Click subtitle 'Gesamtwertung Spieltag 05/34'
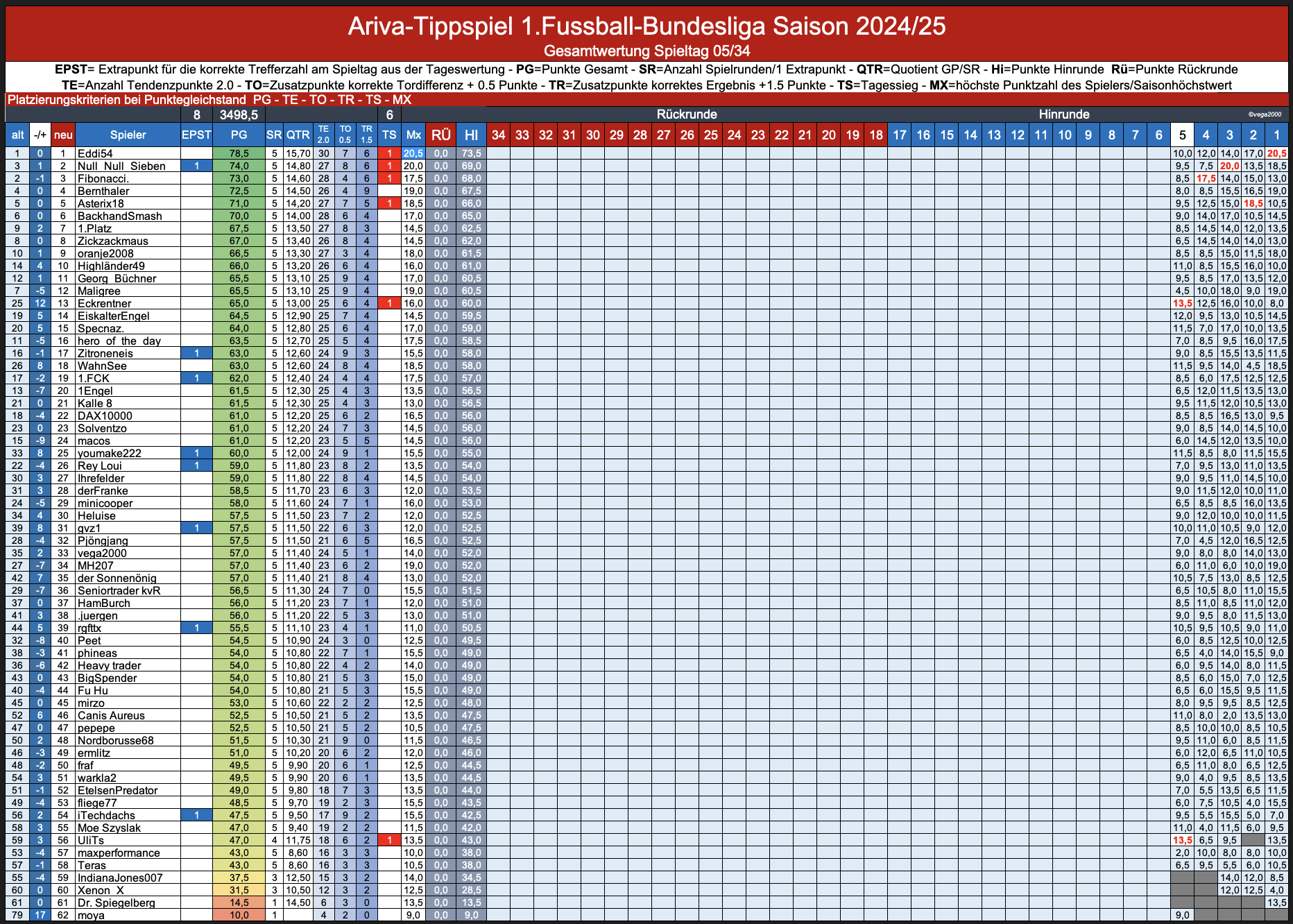The height and width of the screenshot is (924, 1293). pyautogui.click(x=646, y=51)
